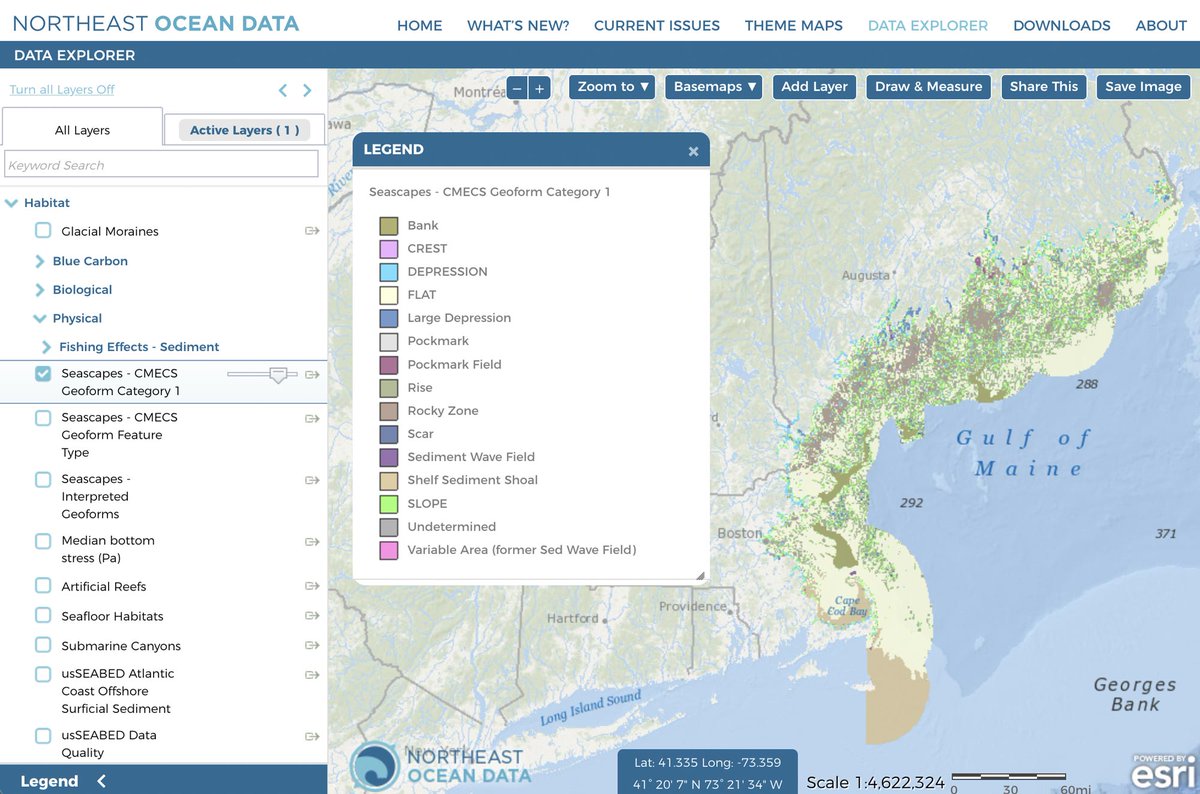Open info link for Submarine Canyons layer
Screen dimensions: 1200x794
(312, 645)
